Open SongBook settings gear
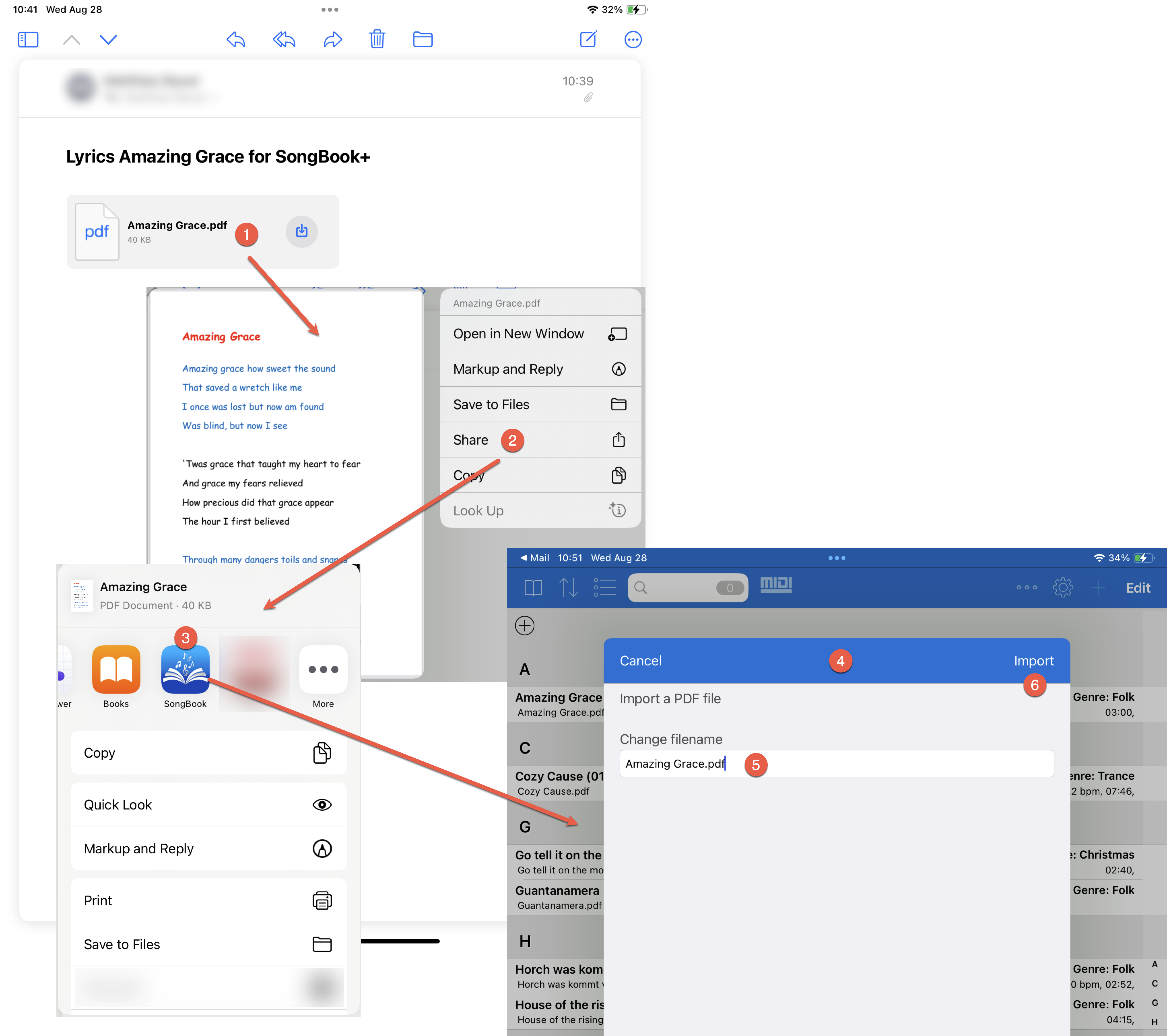Image resolution: width=1167 pixels, height=1036 pixels. 1063,587
